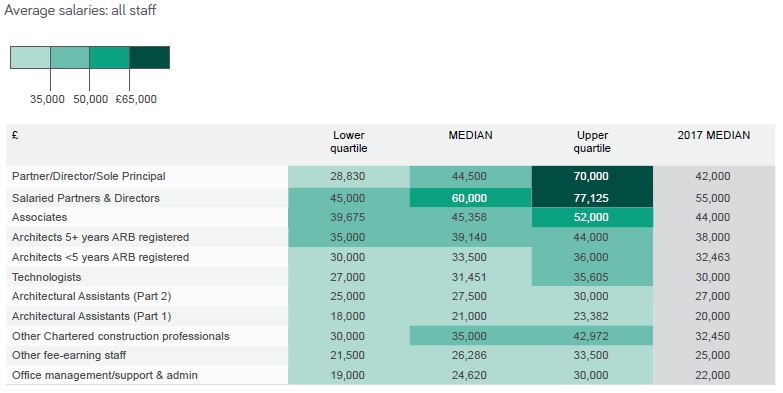Screen dimensions: 783x393
Task: Click the 60,000 median cell
Action: point(470,198)
